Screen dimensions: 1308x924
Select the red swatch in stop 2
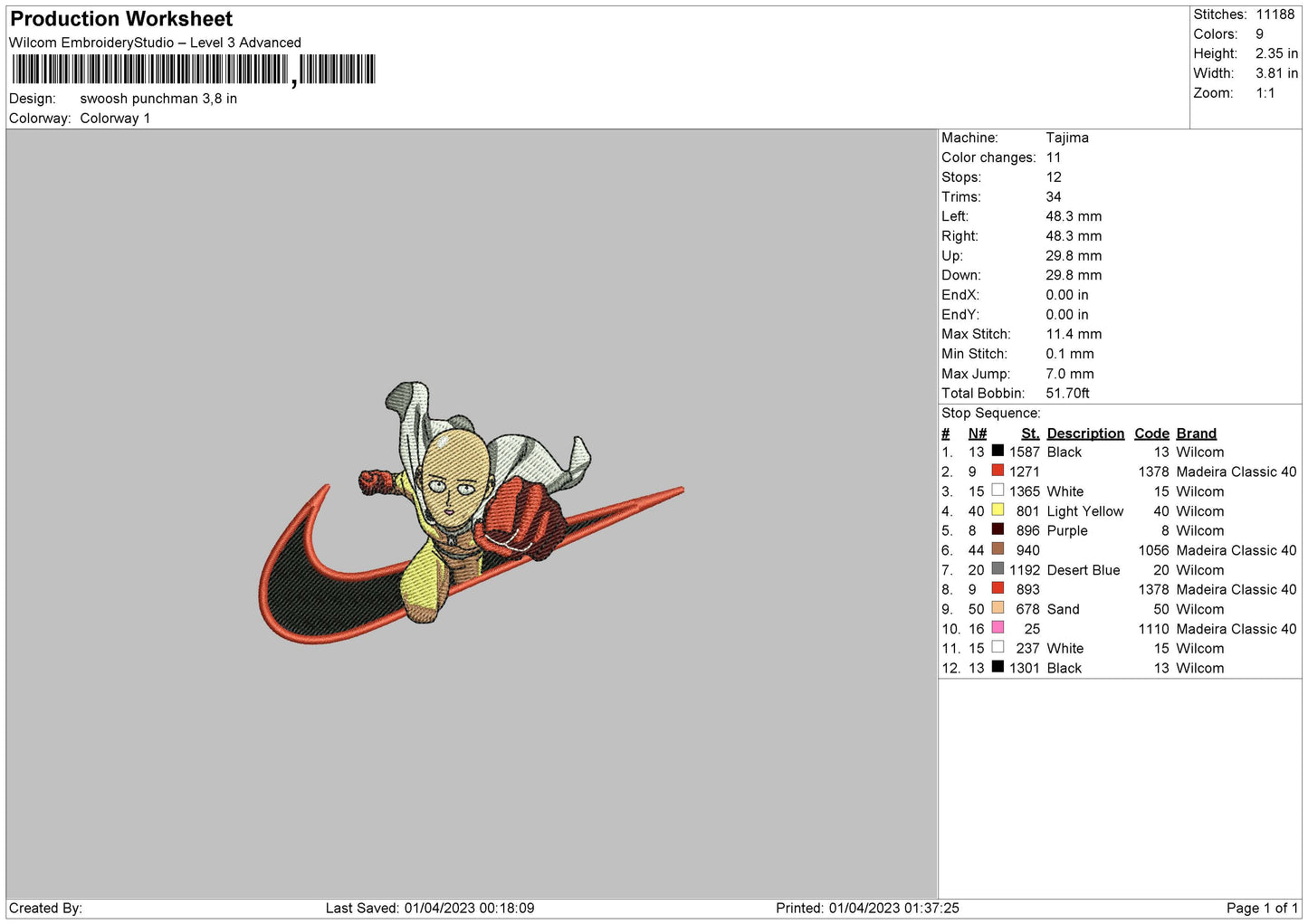pyautogui.click(x=998, y=471)
